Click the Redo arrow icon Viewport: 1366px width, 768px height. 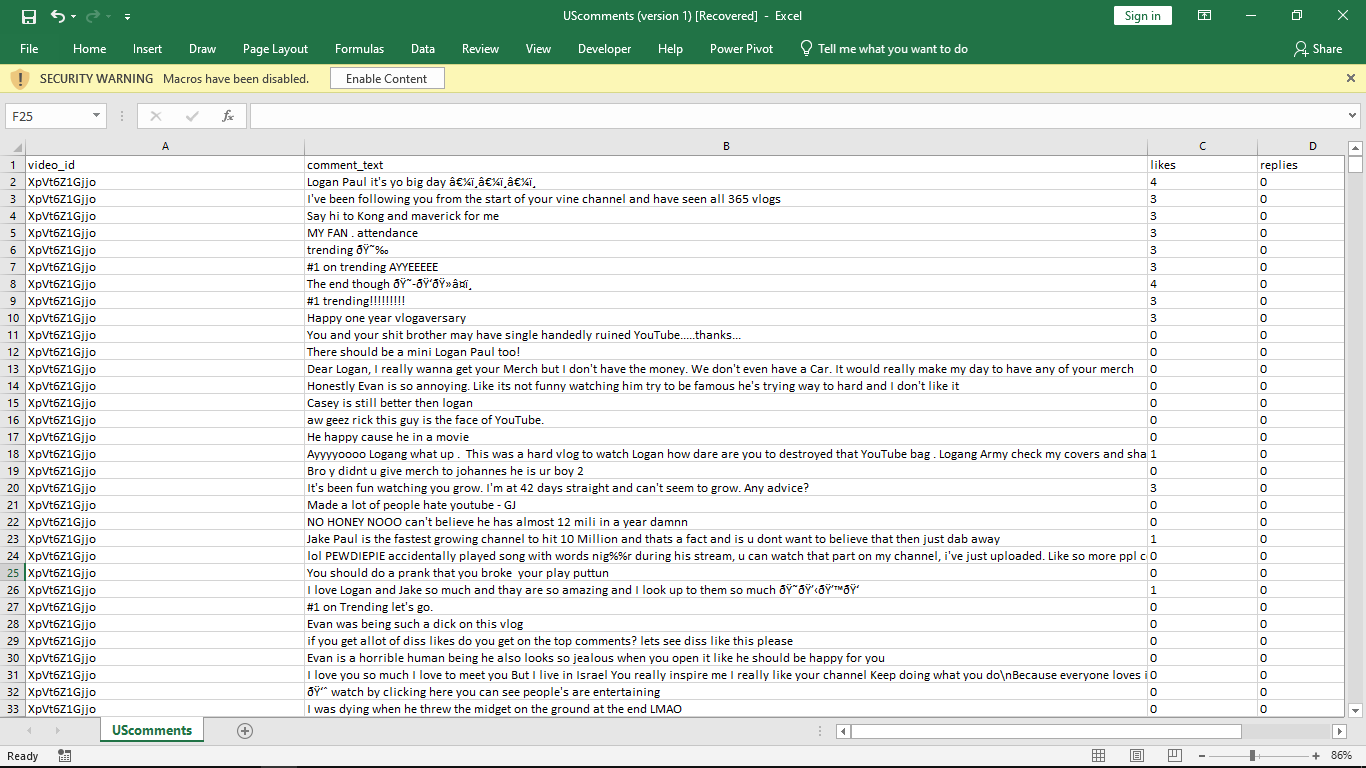click(93, 16)
